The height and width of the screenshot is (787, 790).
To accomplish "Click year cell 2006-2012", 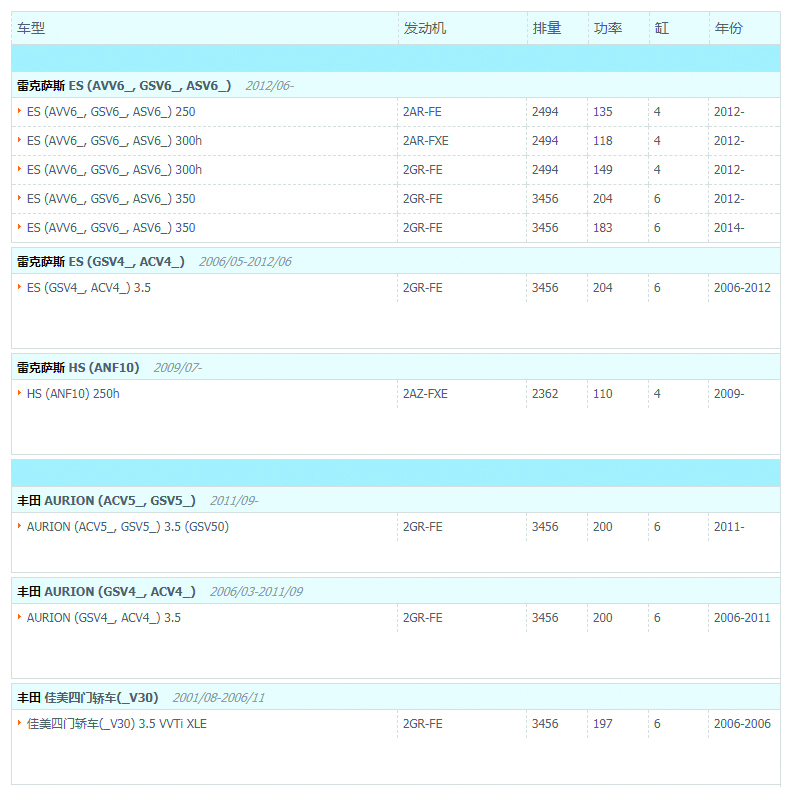I will click(742, 288).
